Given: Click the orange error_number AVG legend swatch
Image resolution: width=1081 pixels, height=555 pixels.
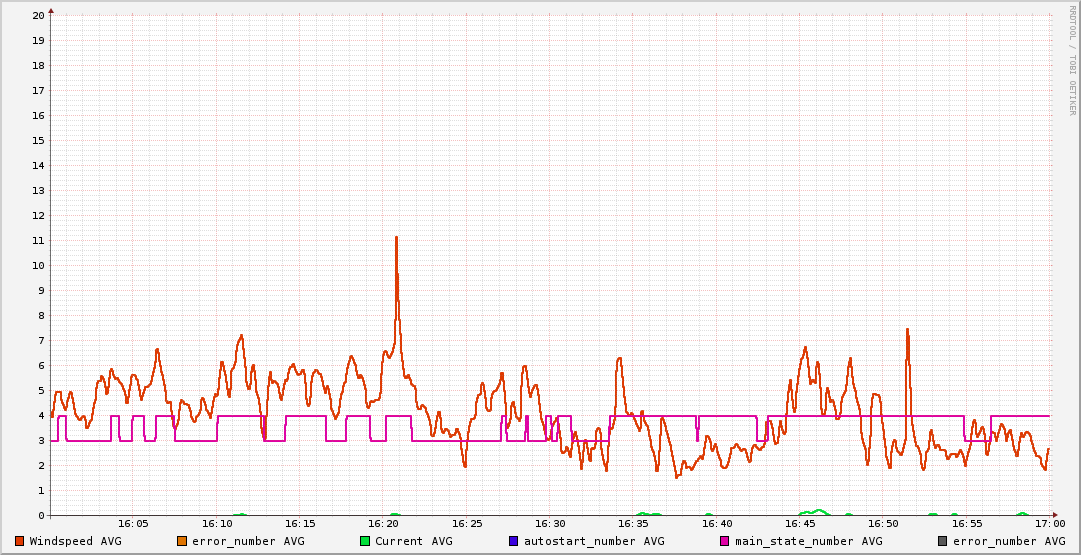Looking at the screenshot, I should click(182, 541).
